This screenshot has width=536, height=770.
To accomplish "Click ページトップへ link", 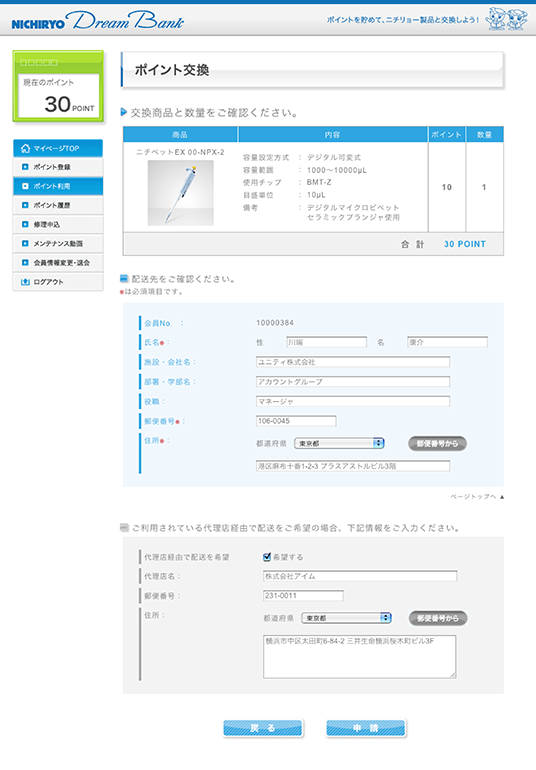I will point(477,497).
